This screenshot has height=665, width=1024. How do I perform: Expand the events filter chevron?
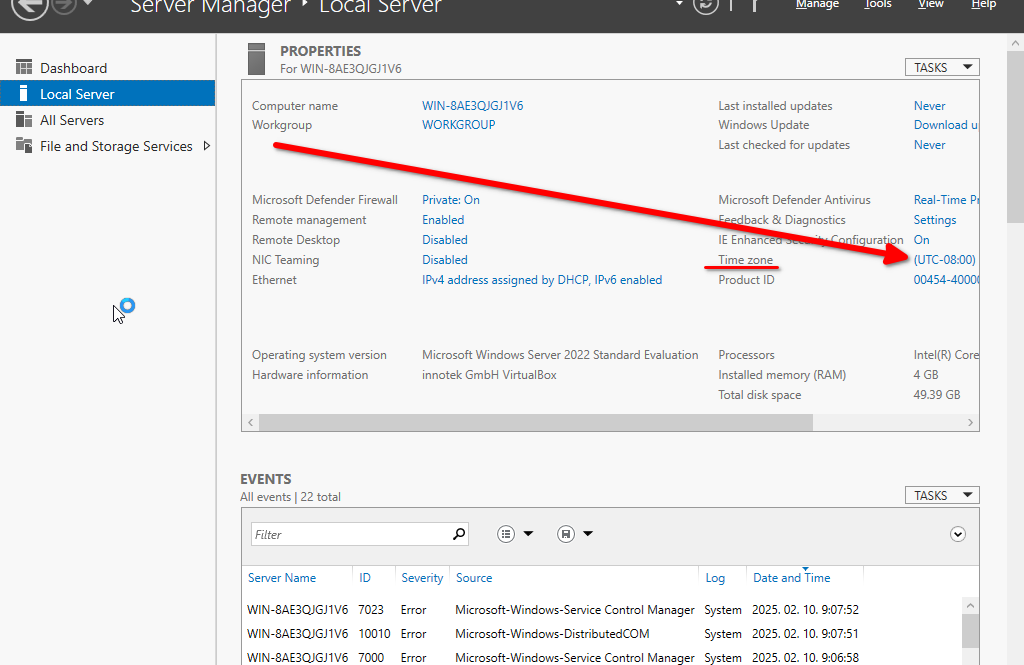958,534
